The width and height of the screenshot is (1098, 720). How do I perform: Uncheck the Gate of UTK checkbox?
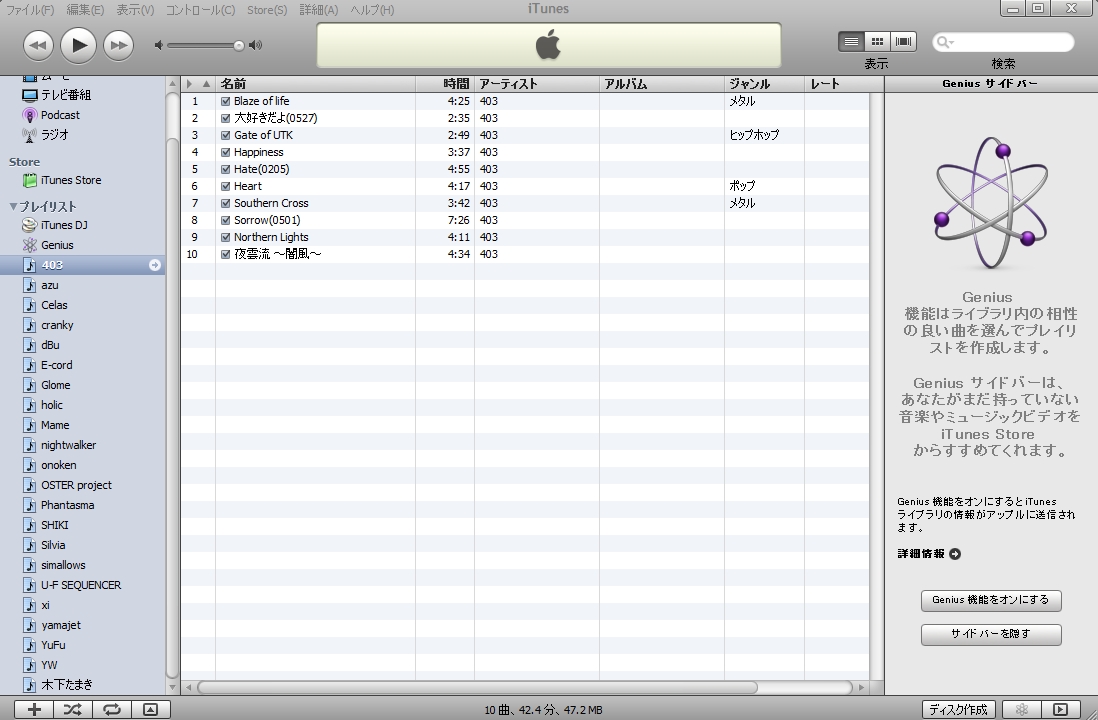(x=225, y=135)
